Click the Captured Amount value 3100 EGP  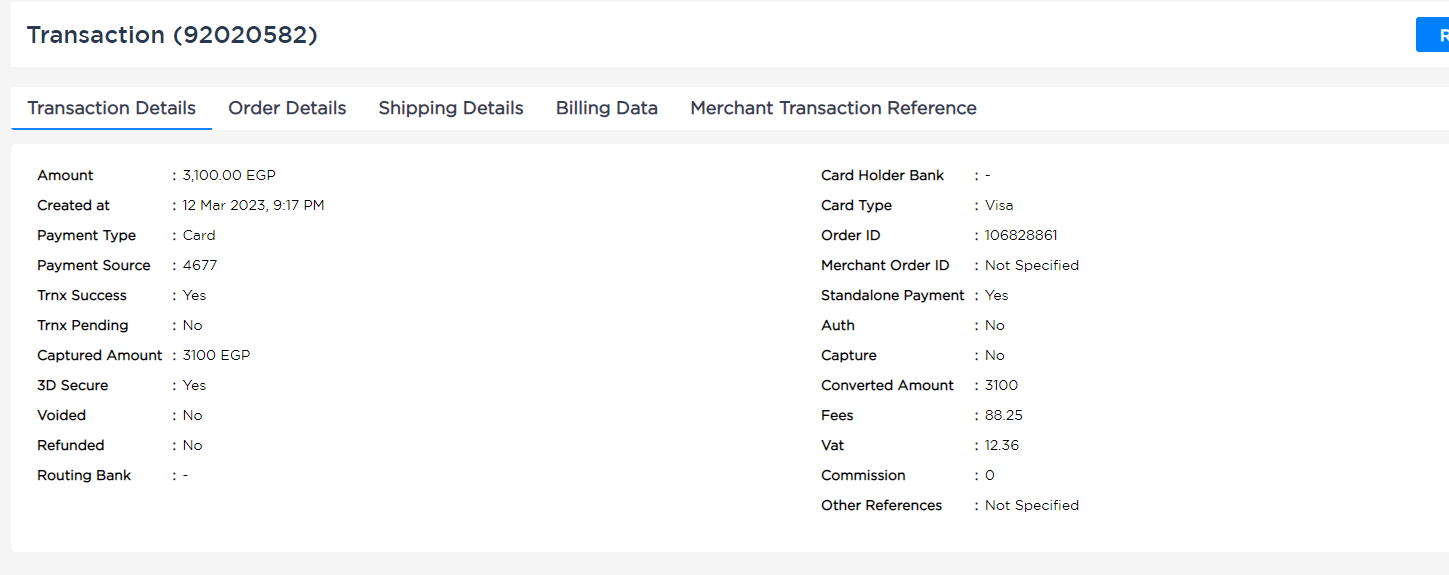pos(217,355)
